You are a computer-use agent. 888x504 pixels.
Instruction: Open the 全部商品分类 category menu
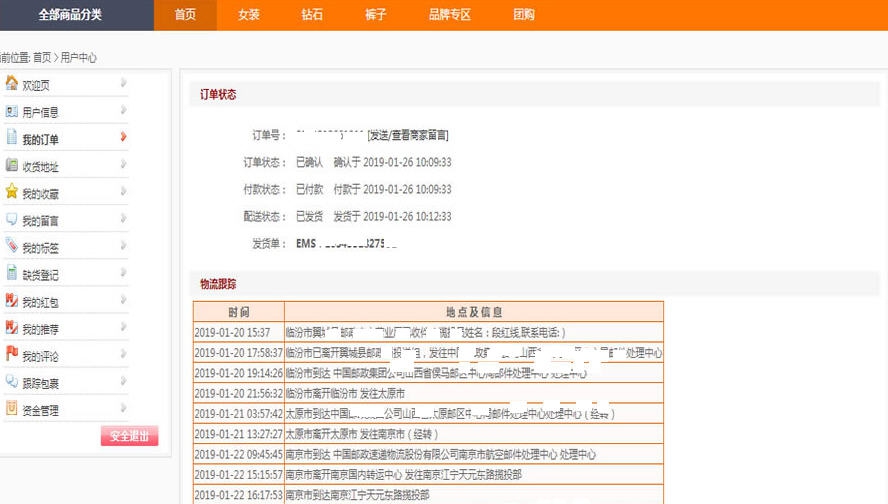pyautogui.click(x=70, y=15)
